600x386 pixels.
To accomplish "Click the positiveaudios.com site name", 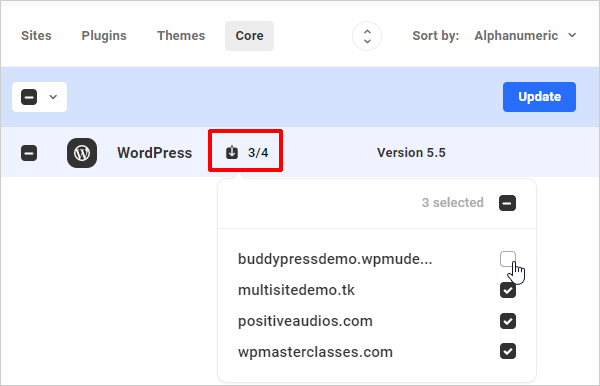I will point(305,321).
